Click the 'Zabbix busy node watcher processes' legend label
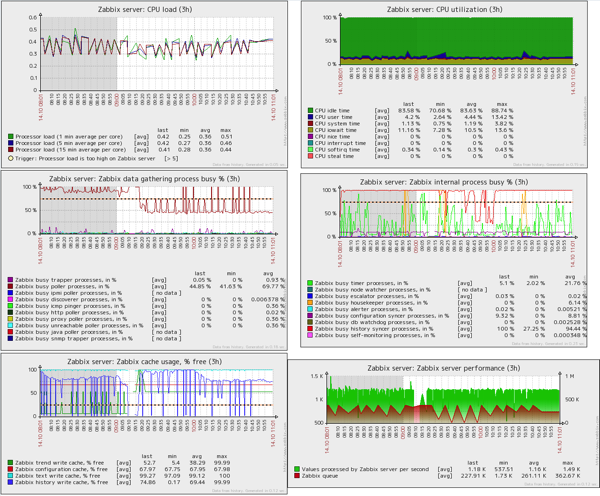 (x=372, y=290)
